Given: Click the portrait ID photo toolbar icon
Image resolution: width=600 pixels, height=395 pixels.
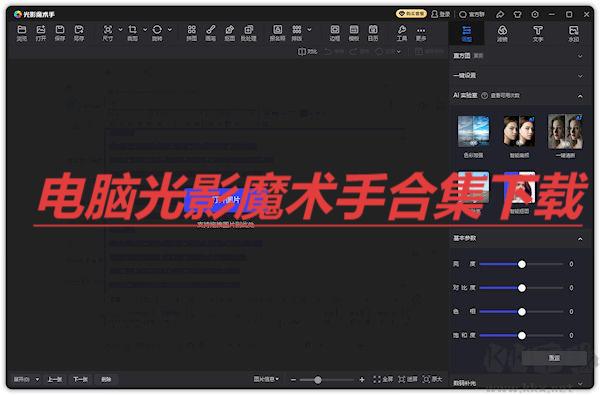Looking at the screenshot, I should tap(277, 33).
